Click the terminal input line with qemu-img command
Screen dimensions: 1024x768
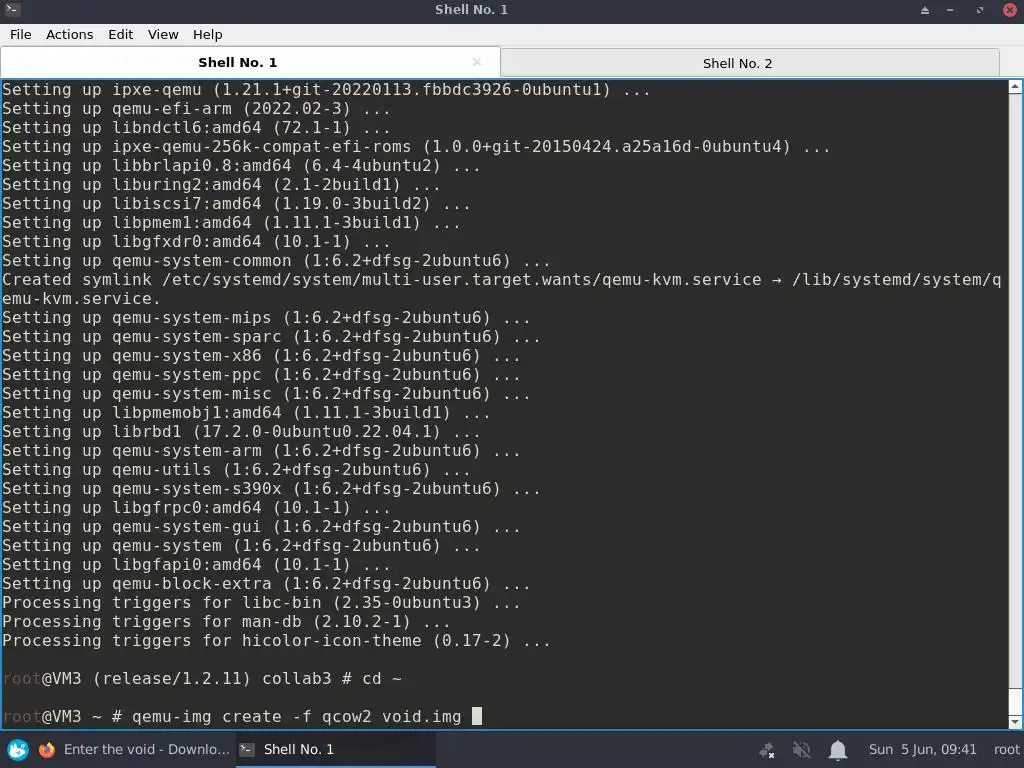point(242,716)
